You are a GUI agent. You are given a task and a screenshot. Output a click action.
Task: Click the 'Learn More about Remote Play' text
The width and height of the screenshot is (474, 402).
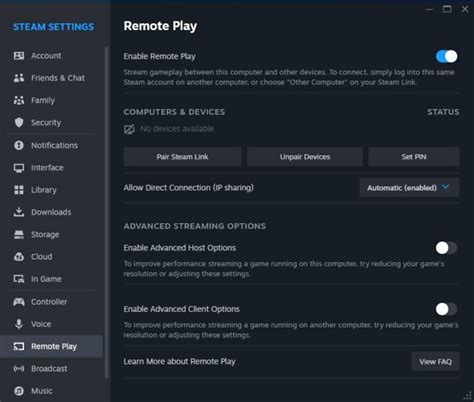[179, 361]
